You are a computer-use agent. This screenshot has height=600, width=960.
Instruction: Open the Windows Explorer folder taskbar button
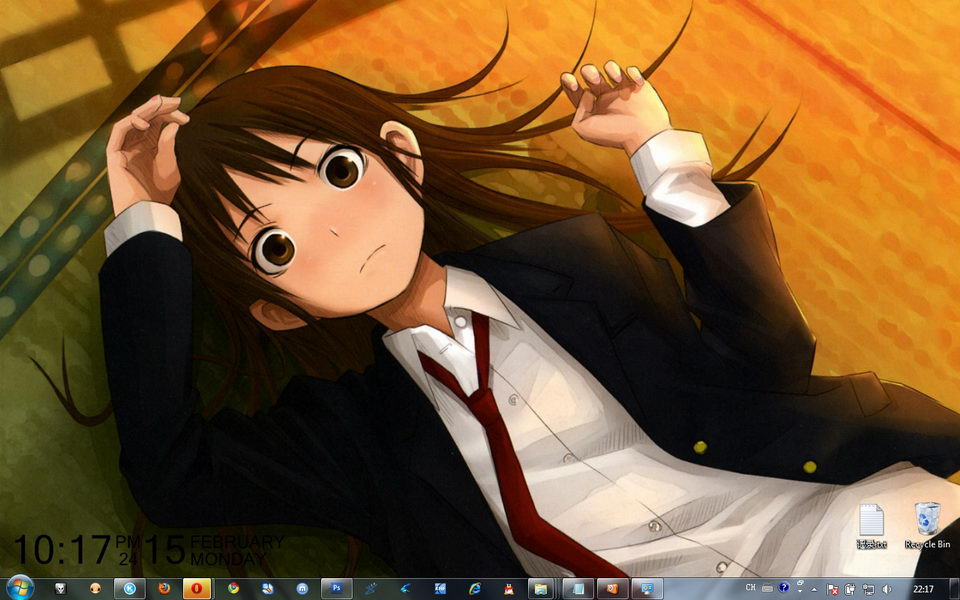pyautogui.click(x=541, y=588)
